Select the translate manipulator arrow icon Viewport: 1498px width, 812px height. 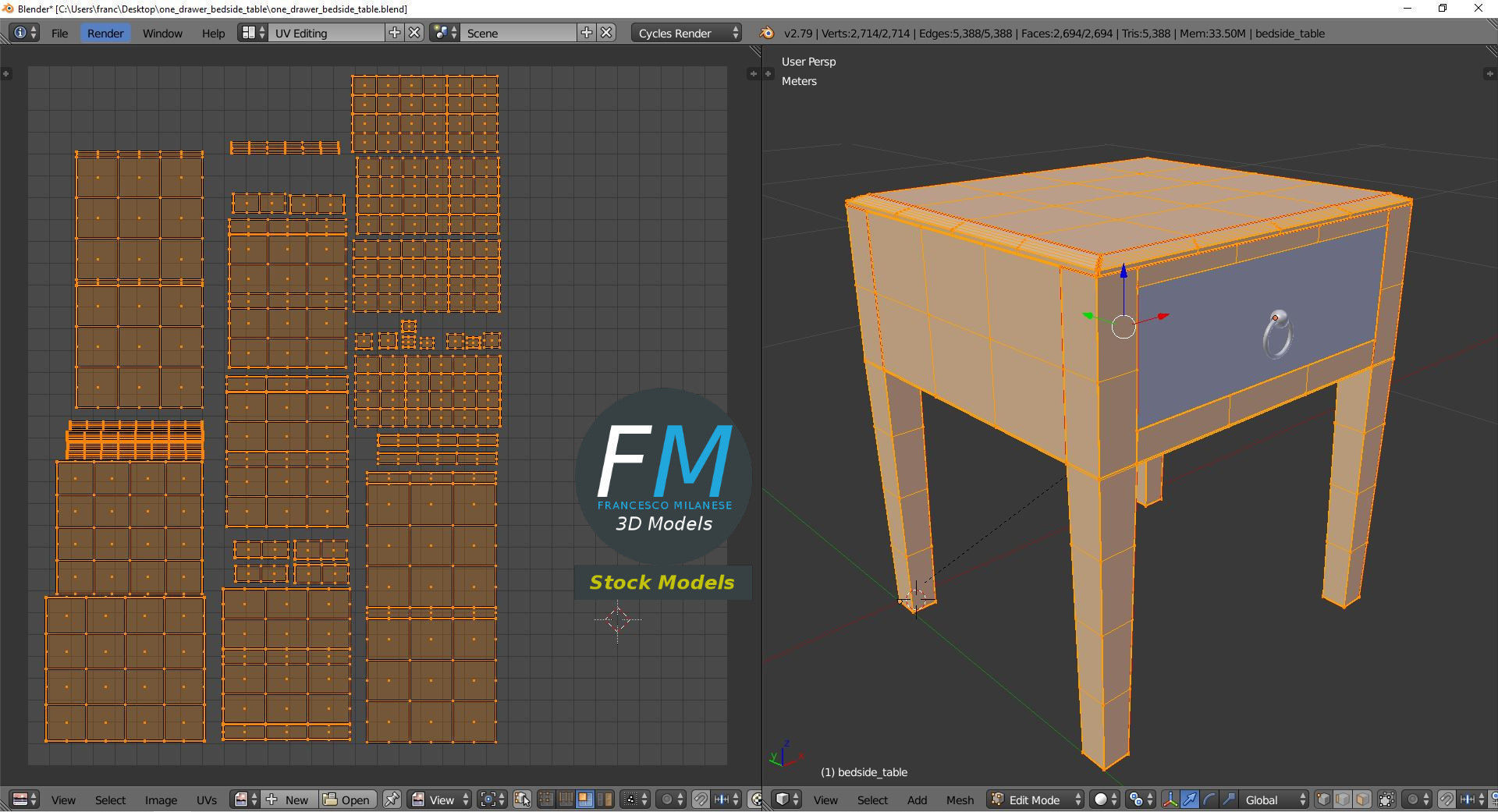1190,800
